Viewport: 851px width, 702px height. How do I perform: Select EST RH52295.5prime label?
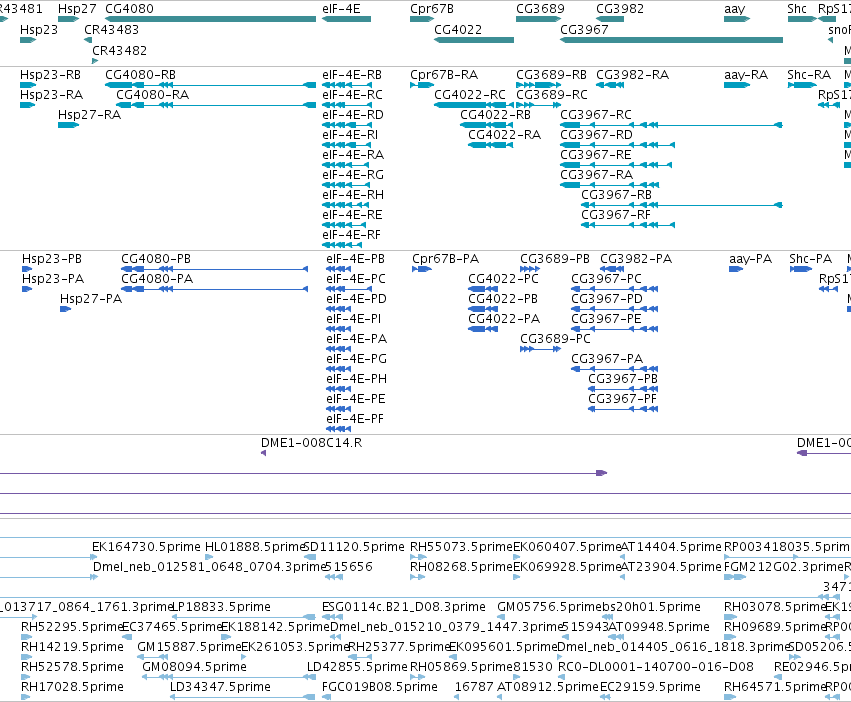(x=72, y=627)
